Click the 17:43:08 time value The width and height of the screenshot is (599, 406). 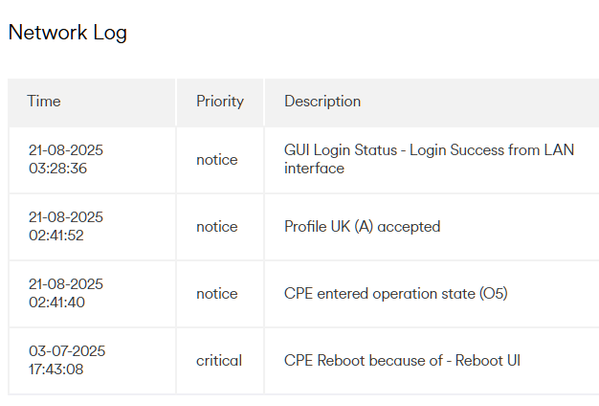(56, 369)
